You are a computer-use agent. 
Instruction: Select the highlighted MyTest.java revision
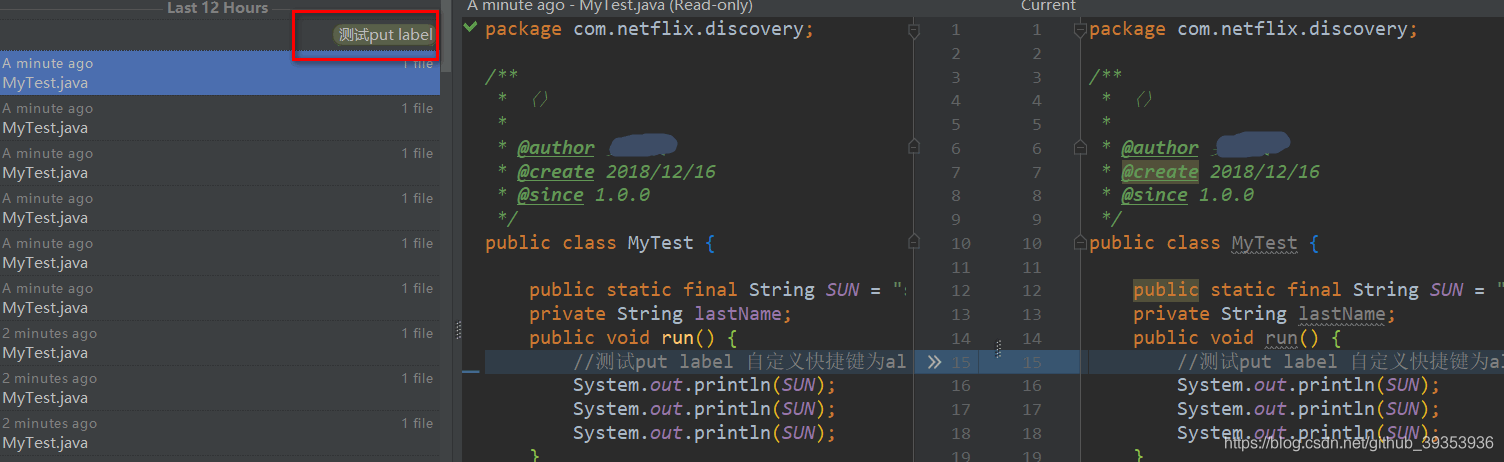pyautogui.click(x=220, y=73)
